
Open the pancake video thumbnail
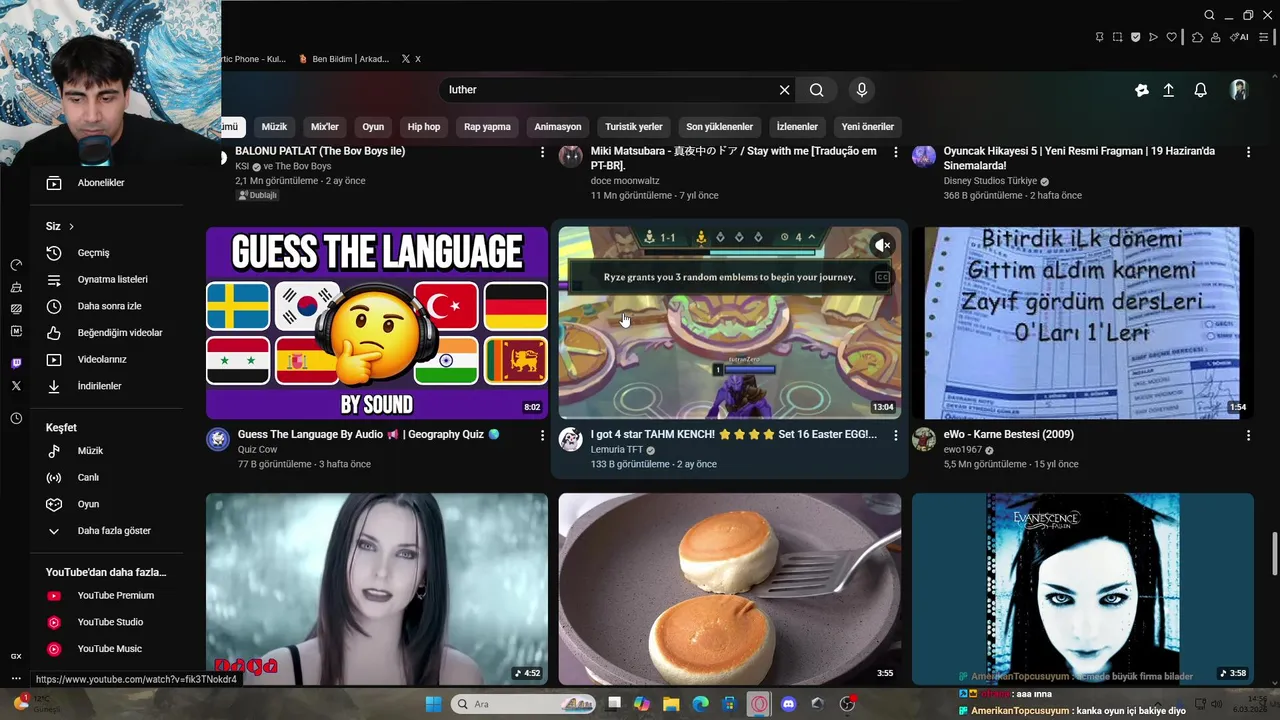pyautogui.click(x=730, y=589)
